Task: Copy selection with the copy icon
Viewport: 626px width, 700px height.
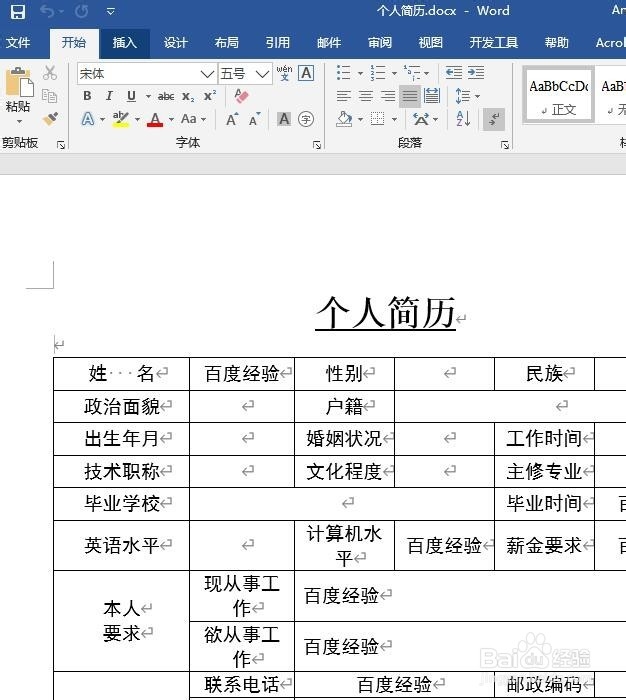Action: tap(50, 96)
